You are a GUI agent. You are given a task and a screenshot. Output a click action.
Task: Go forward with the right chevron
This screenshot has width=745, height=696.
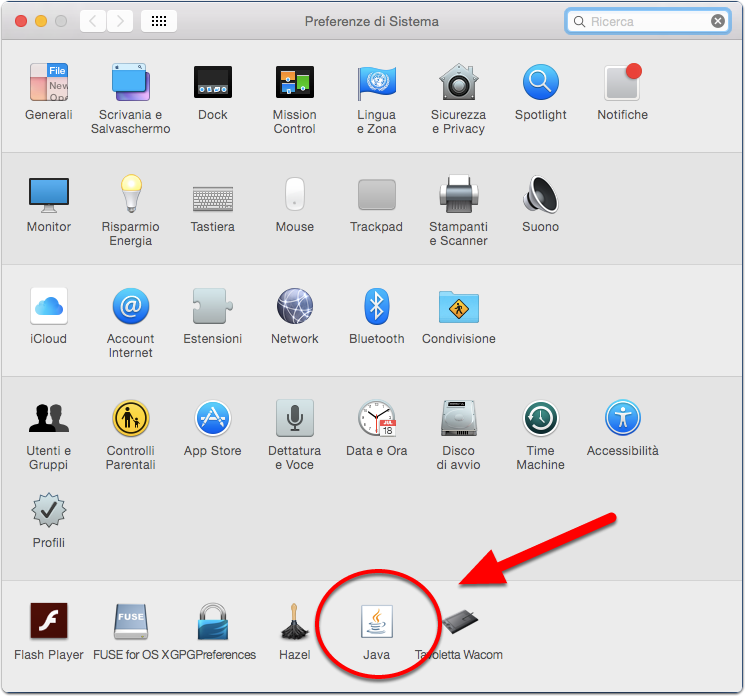click(x=120, y=21)
